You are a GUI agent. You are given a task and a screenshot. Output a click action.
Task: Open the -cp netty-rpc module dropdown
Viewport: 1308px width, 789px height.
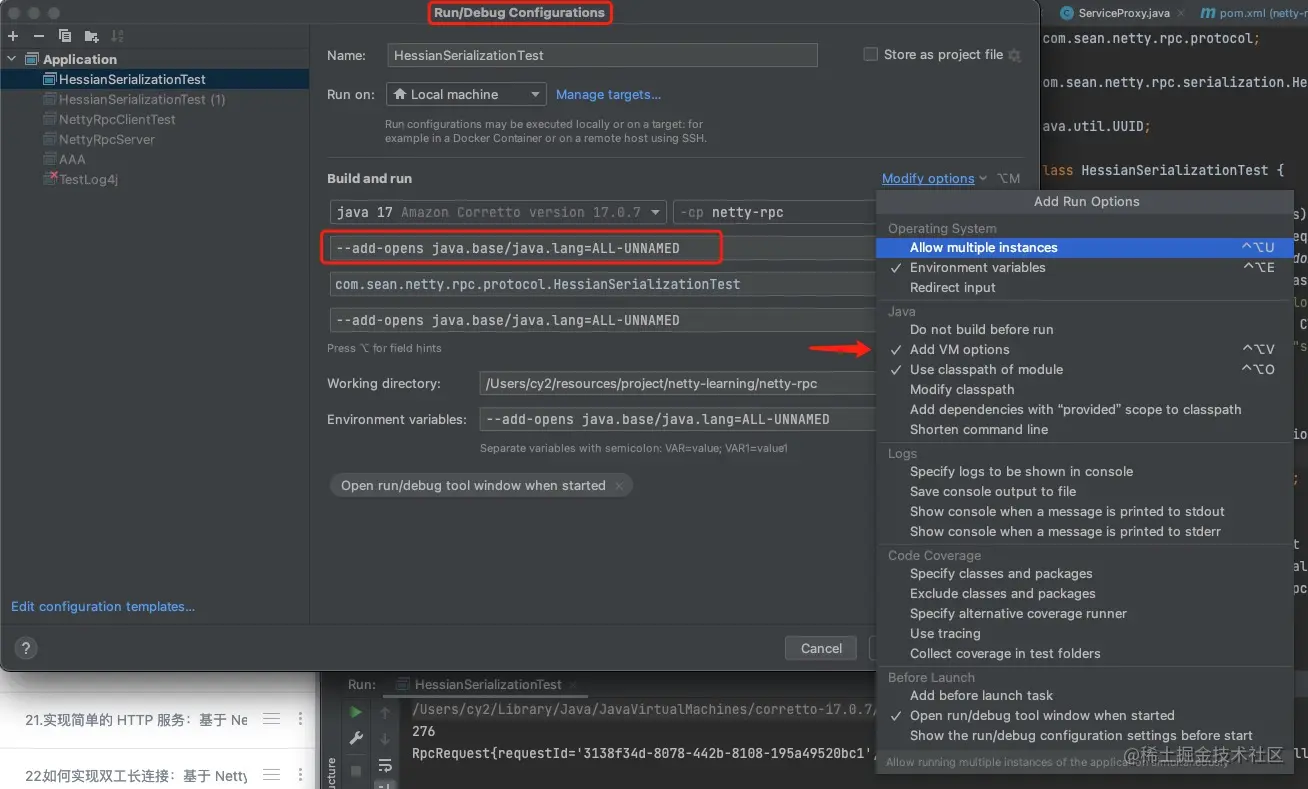pyautogui.click(x=775, y=212)
